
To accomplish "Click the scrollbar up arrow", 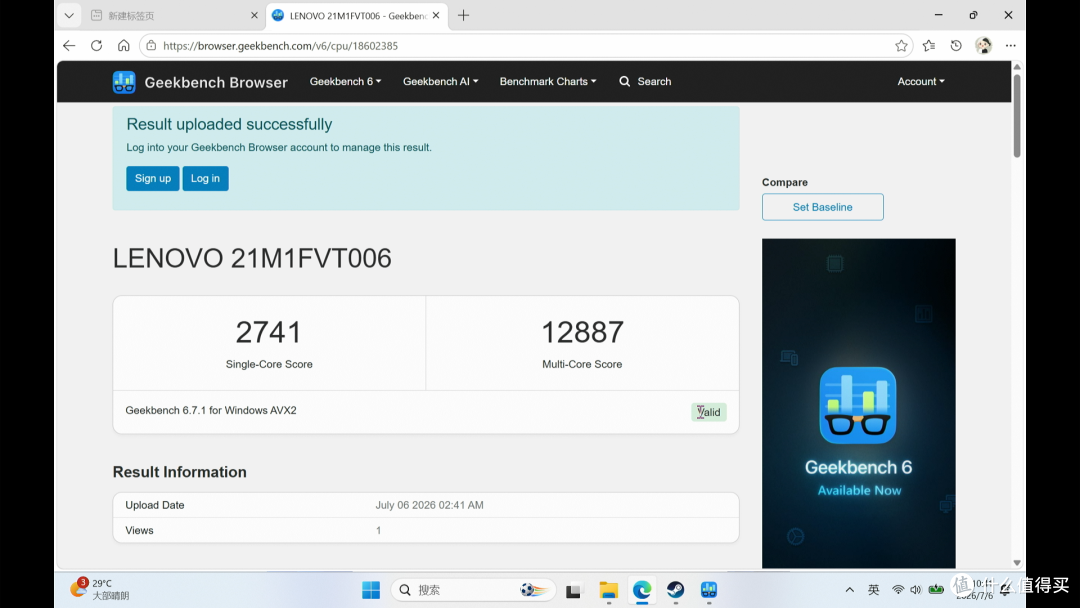I will 1017,67.
